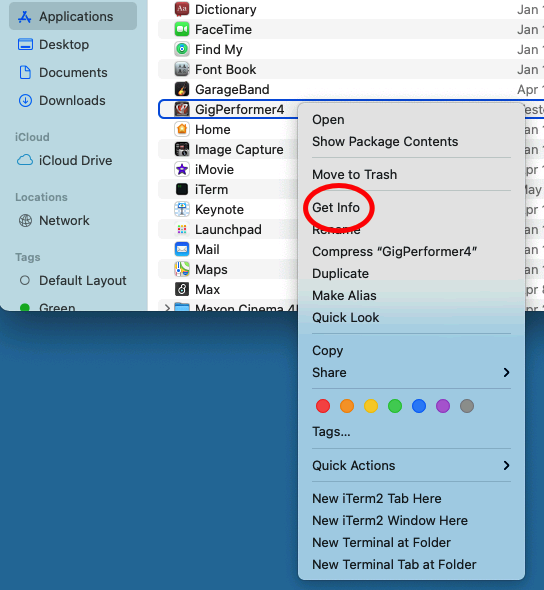The image size is (544, 590).
Task: Apply the blue tag color
Action: 419,406
